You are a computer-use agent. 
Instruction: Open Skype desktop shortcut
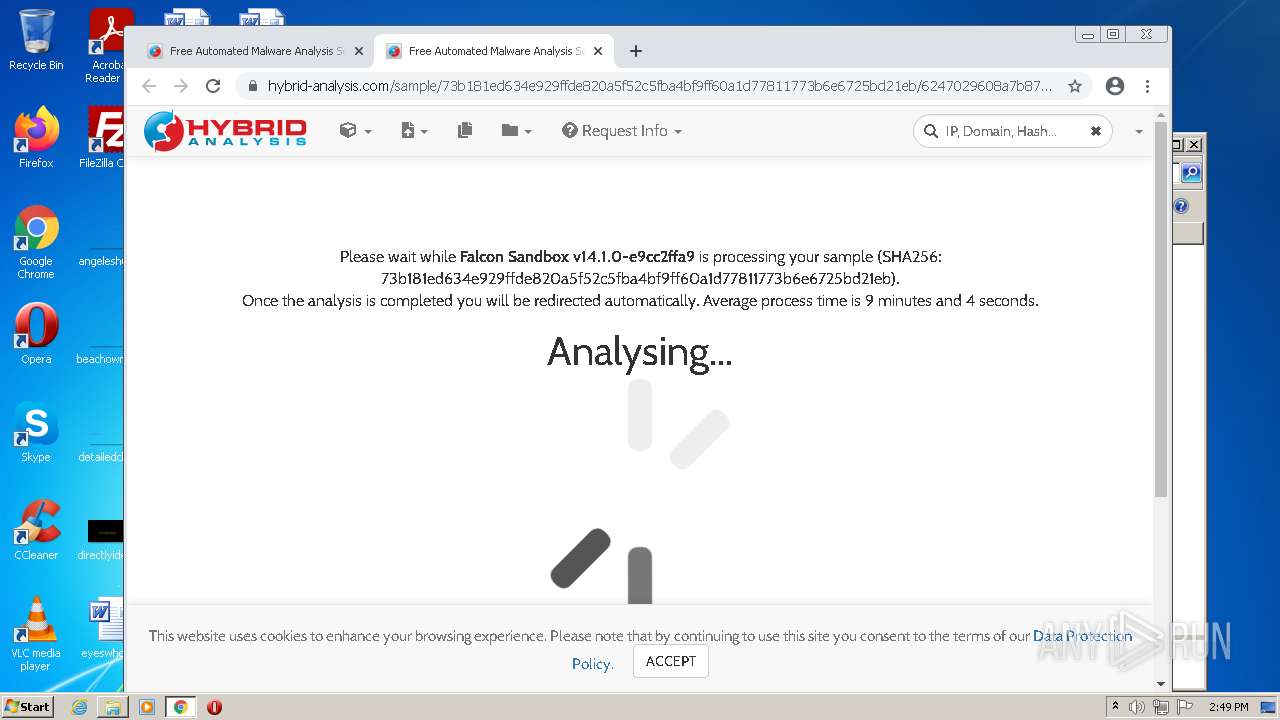36,432
